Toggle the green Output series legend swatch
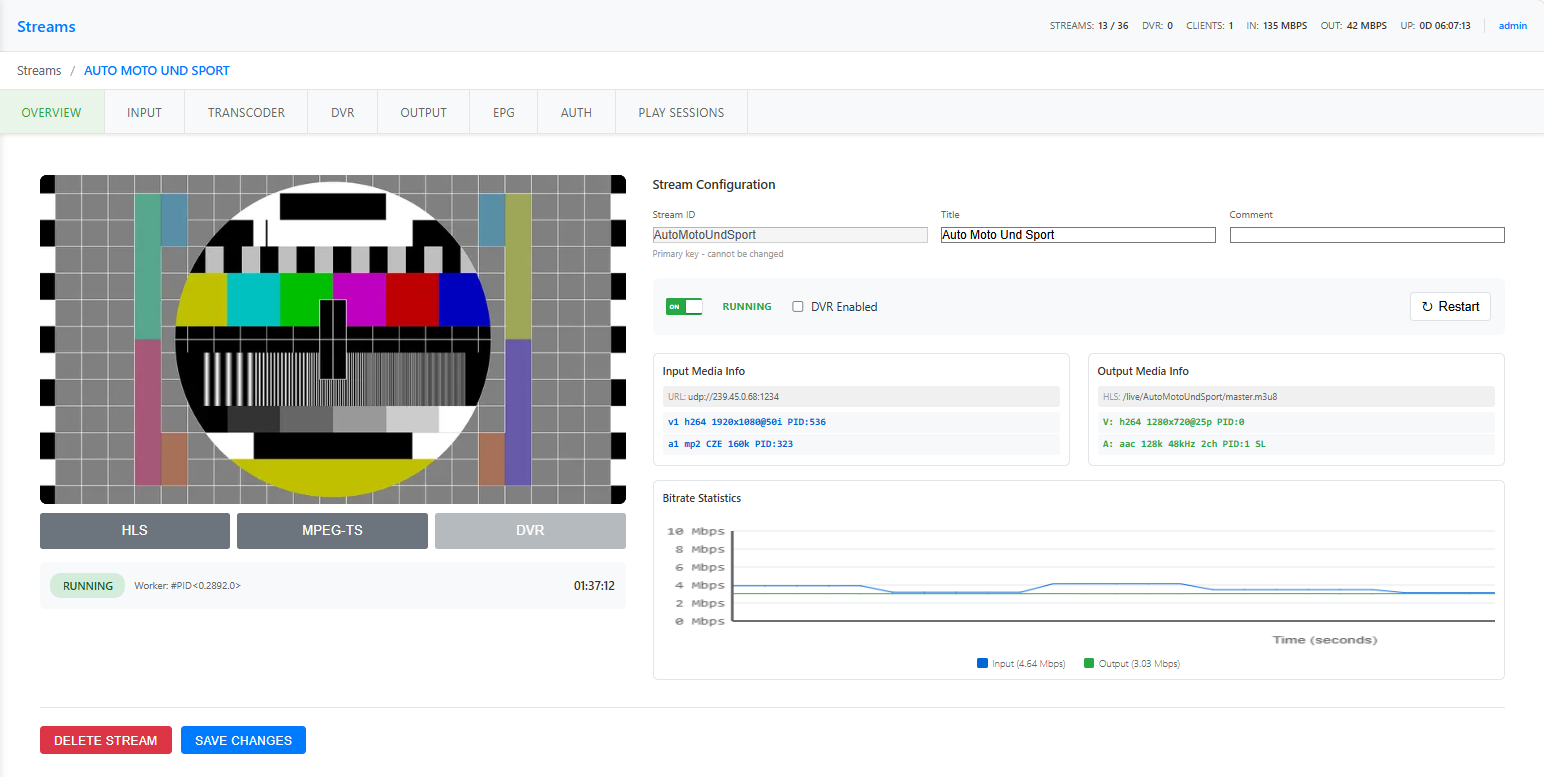The image size is (1544, 777). [x=1089, y=663]
